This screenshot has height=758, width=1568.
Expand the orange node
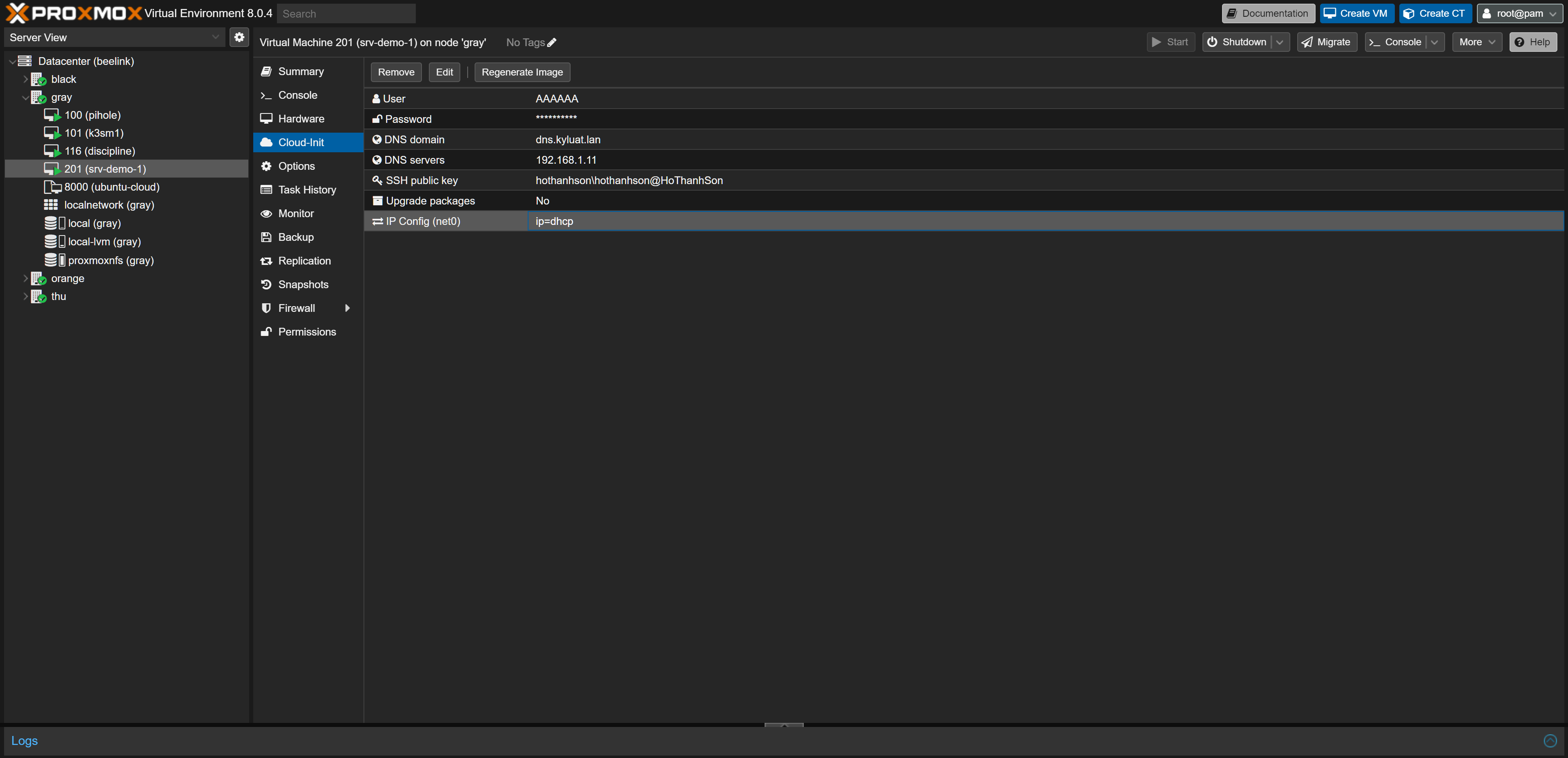26,279
